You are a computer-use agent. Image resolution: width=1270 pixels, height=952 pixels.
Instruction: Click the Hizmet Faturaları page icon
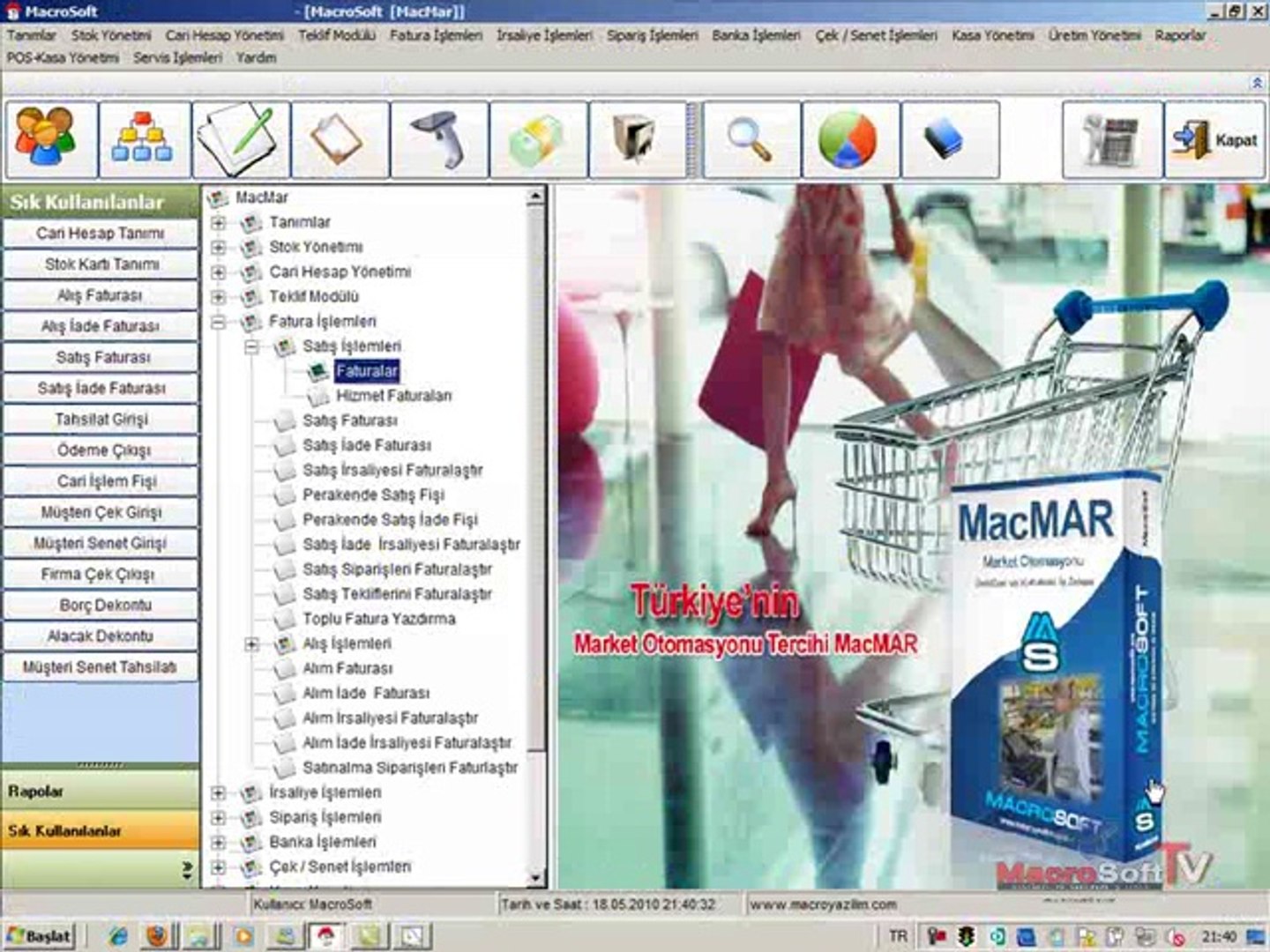coord(318,396)
